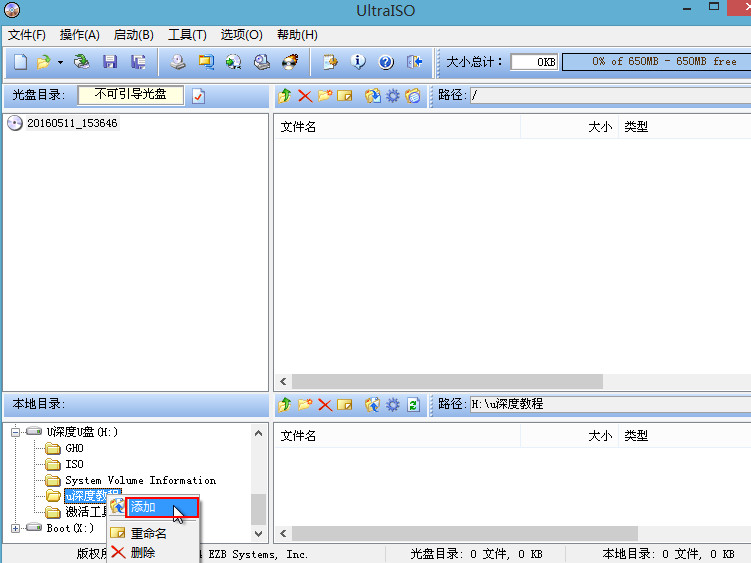The width and height of the screenshot is (751, 563).
Task: Refresh local directory with green arrows icon
Action: pyautogui.click(x=413, y=405)
